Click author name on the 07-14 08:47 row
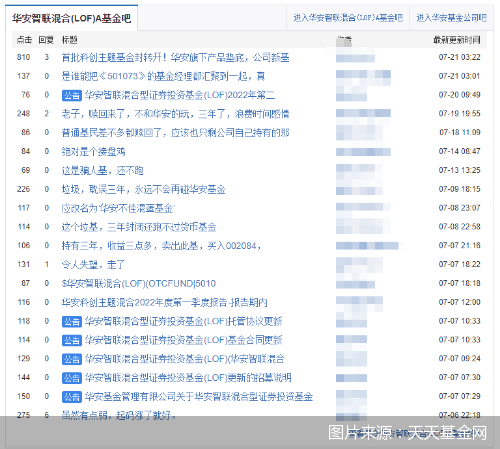 363,152
